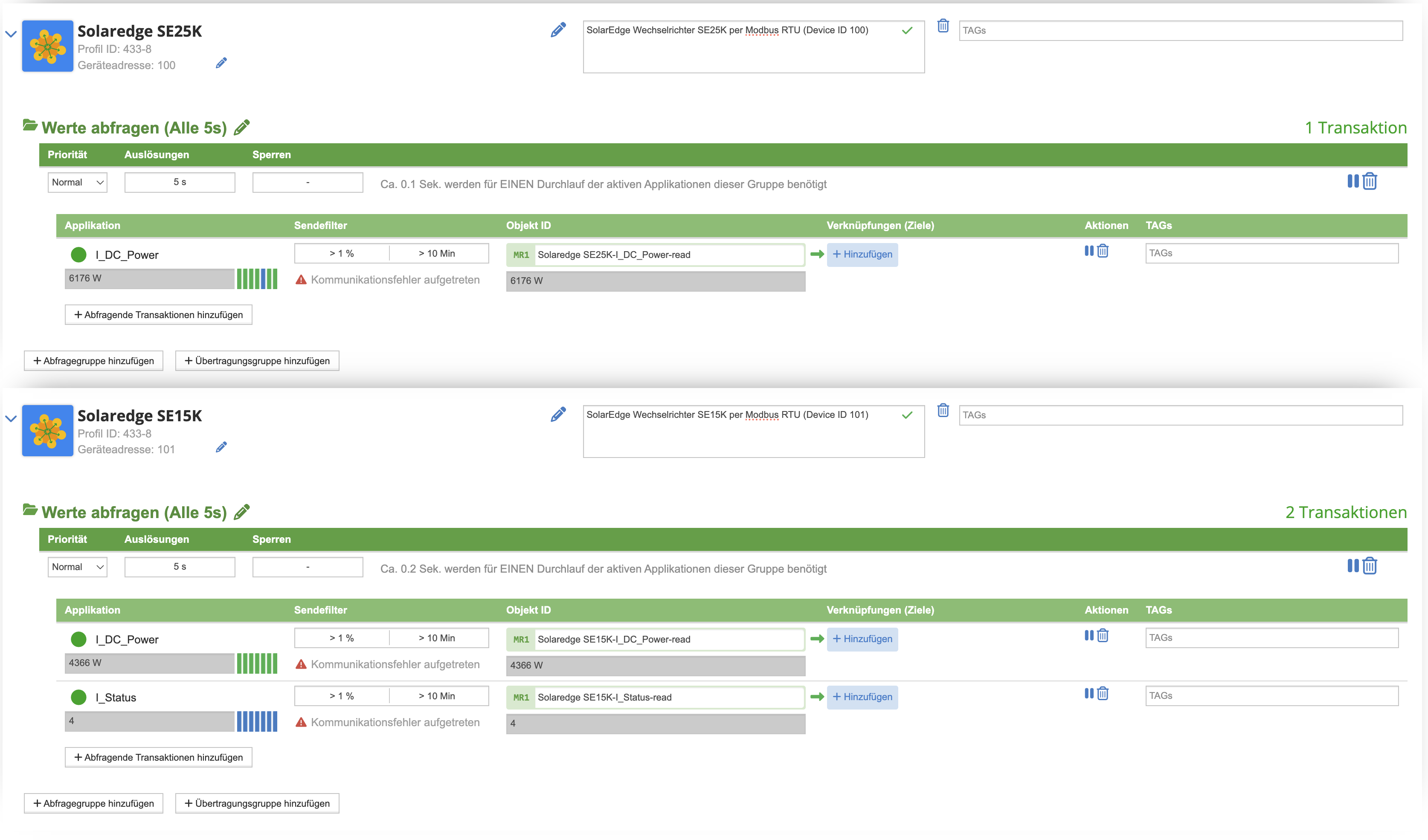Edit SE25K Werte abfragen group name
This screenshot has width=1428, height=840.
click(242, 127)
